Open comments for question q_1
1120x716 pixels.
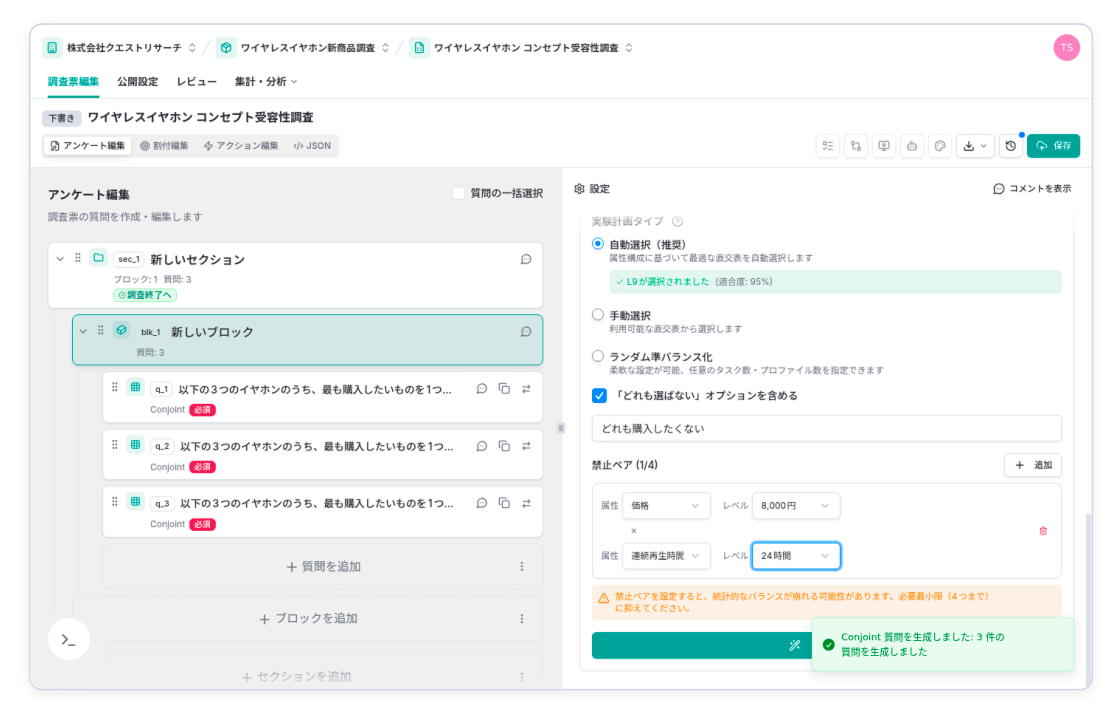[x=482, y=389]
